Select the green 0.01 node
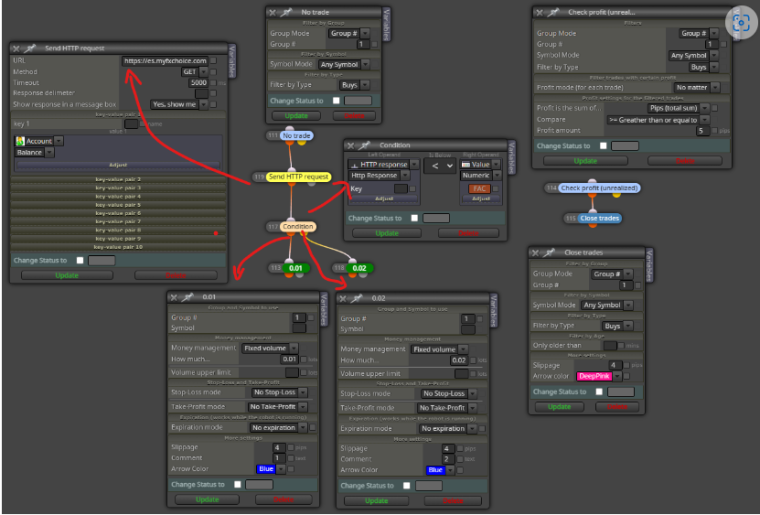Viewport: 760px width, 515px height. [x=295, y=268]
